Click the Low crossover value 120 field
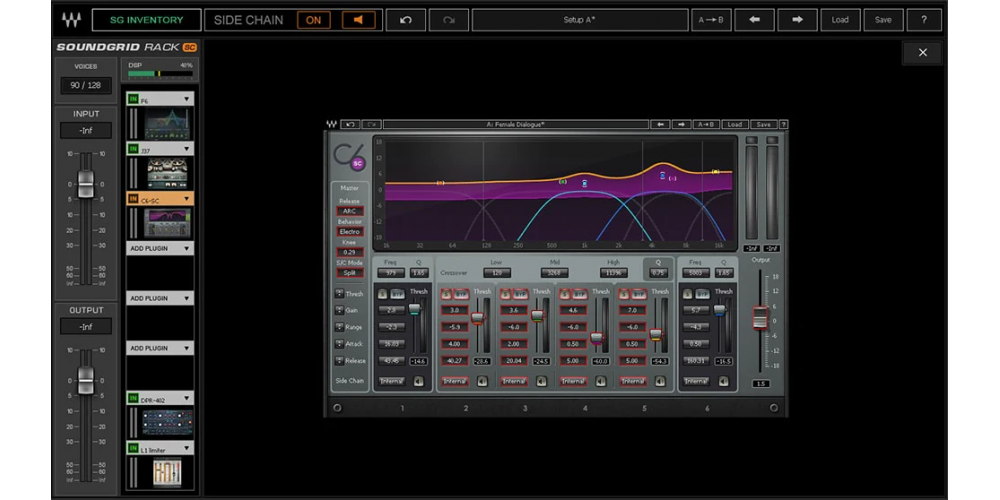The height and width of the screenshot is (500, 1000). tap(497, 273)
